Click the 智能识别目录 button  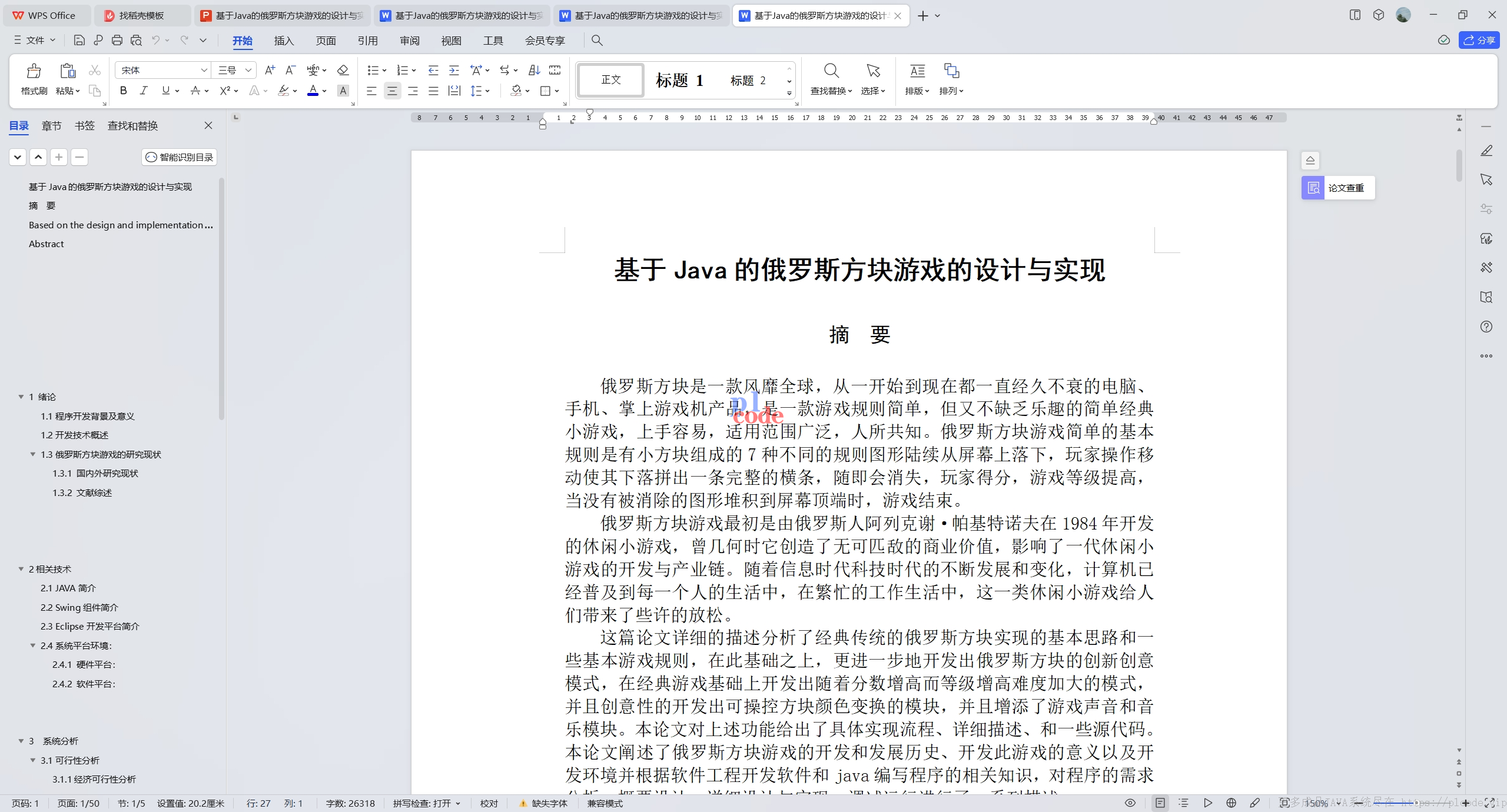click(180, 157)
